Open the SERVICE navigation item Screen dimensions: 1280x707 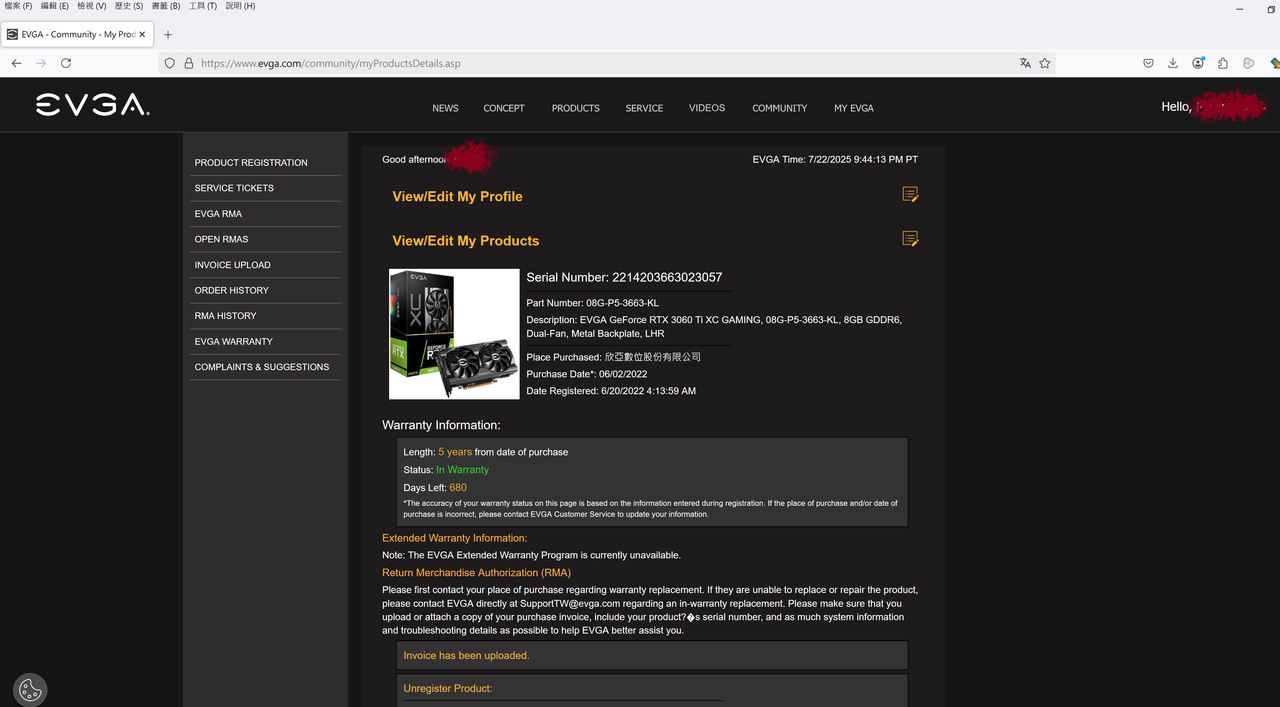644,108
